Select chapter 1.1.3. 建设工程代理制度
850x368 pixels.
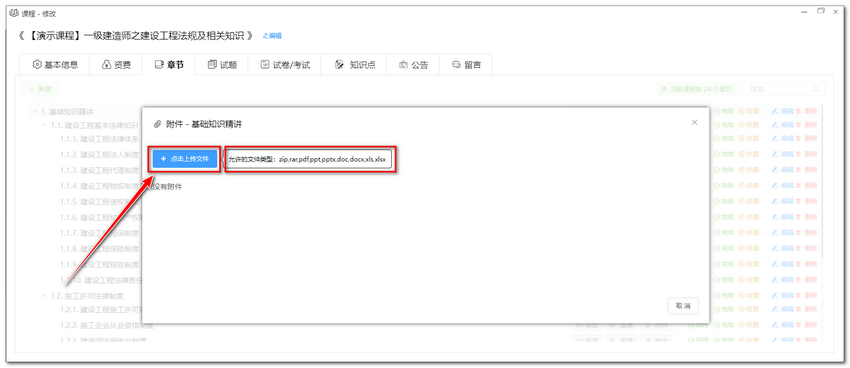(99, 170)
